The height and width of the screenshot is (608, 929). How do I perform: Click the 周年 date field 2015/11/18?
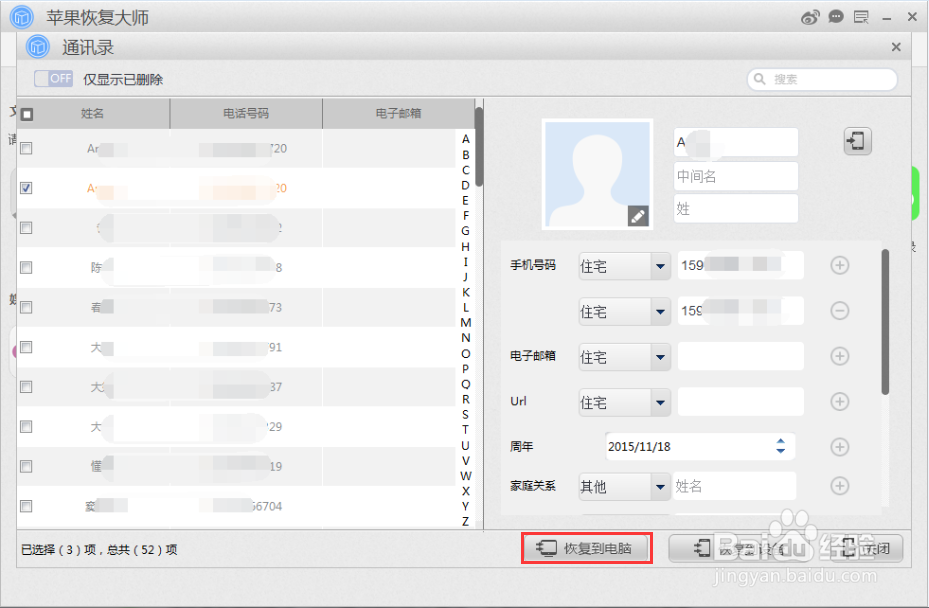coord(699,446)
